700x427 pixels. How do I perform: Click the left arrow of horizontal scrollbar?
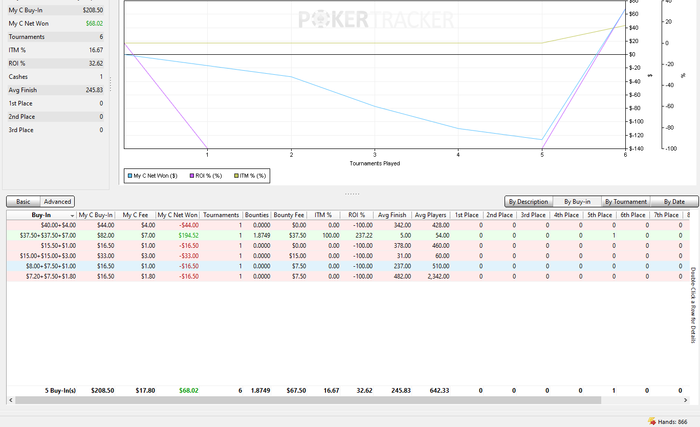(x=11, y=400)
